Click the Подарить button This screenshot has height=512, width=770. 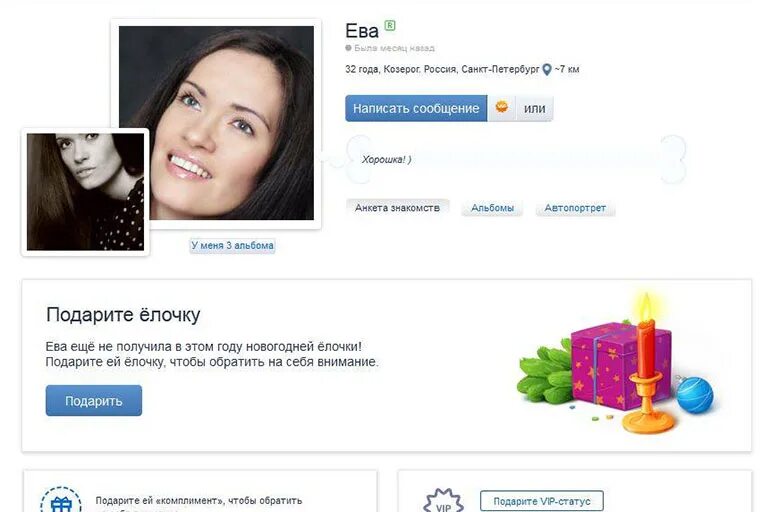(x=94, y=401)
